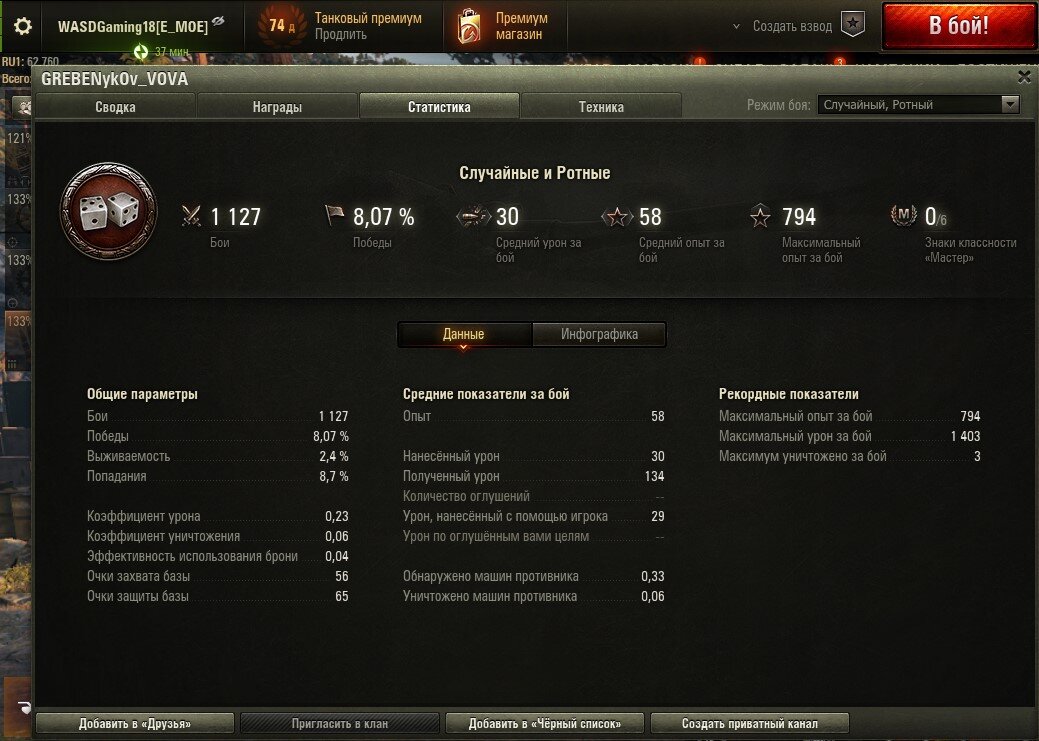Click the crossed swords battles icon

click(191, 216)
